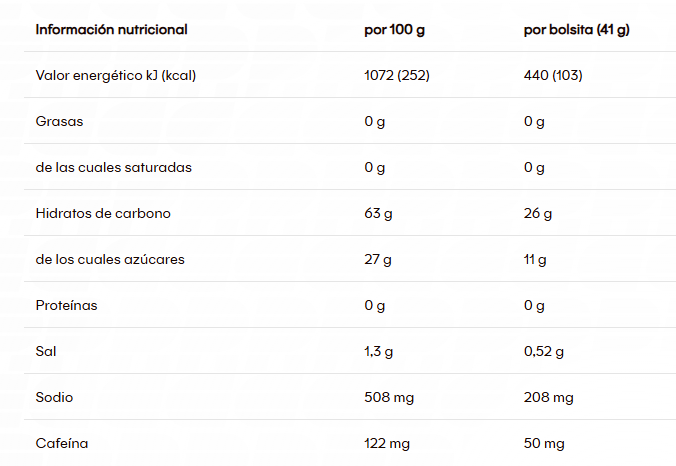Click the '26 g' carbohydrate value
676x466 pixels.
pos(538,214)
